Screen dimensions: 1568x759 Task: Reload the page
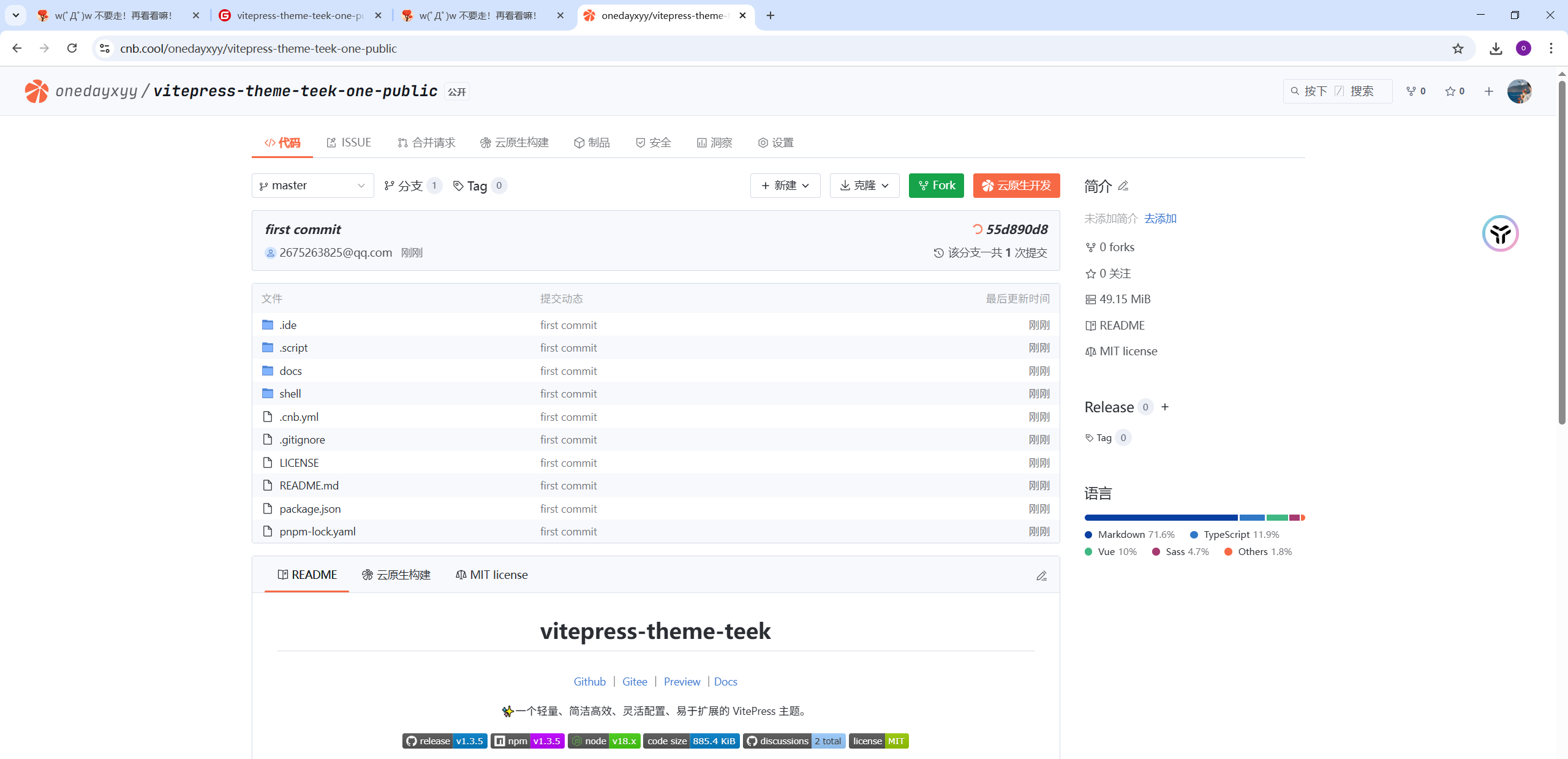(x=72, y=48)
